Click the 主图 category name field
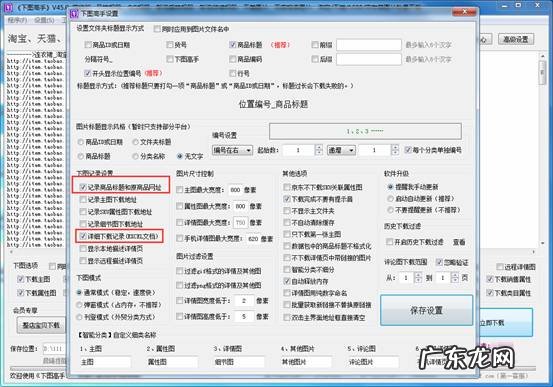The height and width of the screenshot is (387, 553). [x=105, y=362]
